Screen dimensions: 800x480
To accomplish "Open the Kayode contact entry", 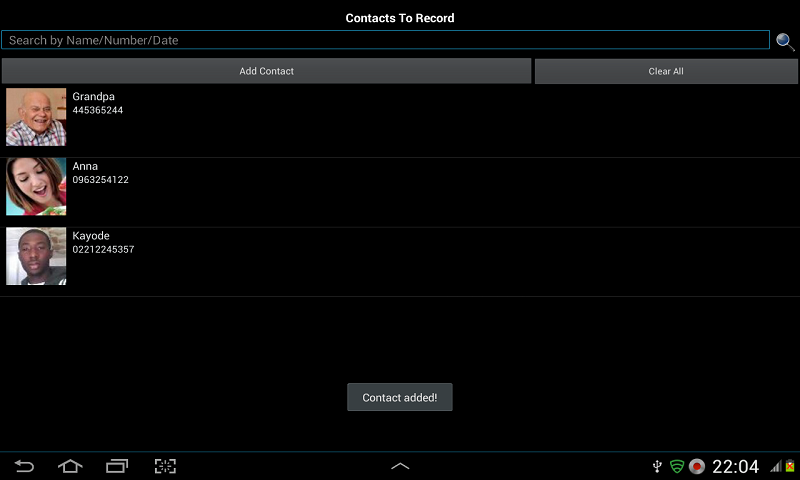I will coord(400,262).
